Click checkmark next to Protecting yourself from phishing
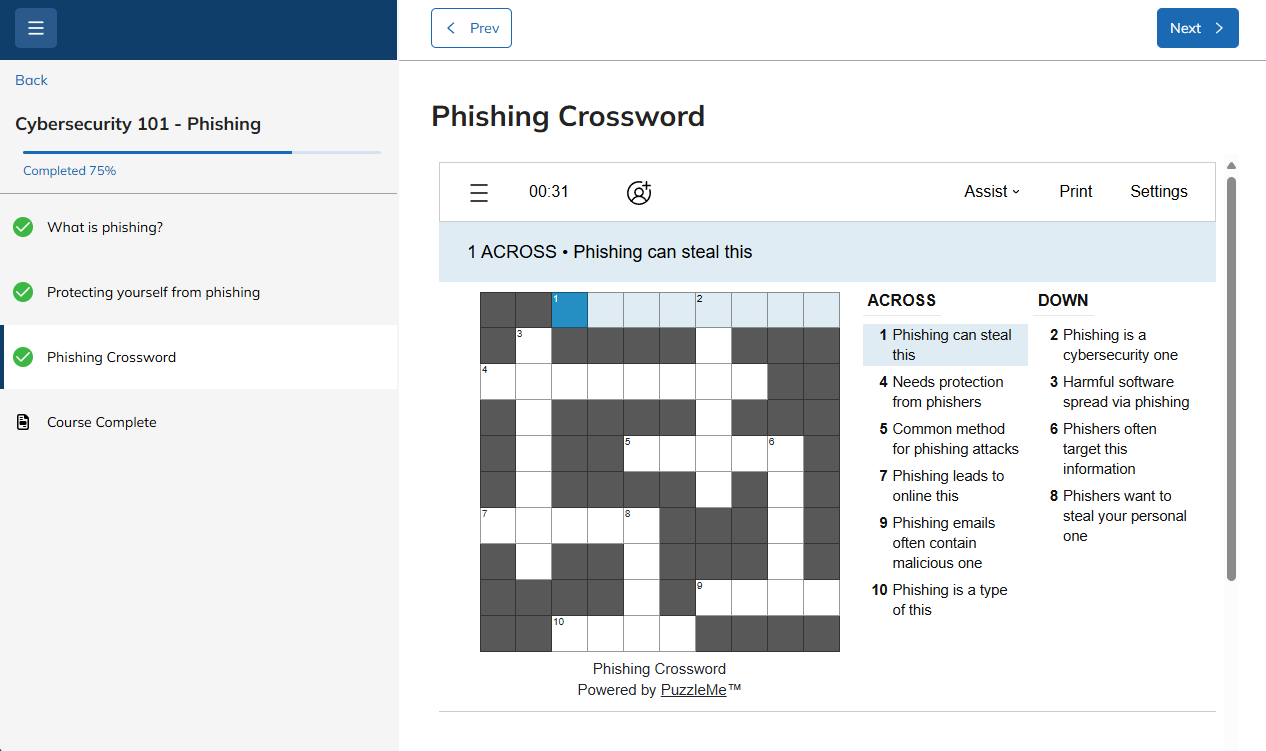Screen dimensions: 1266x751 (23, 292)
